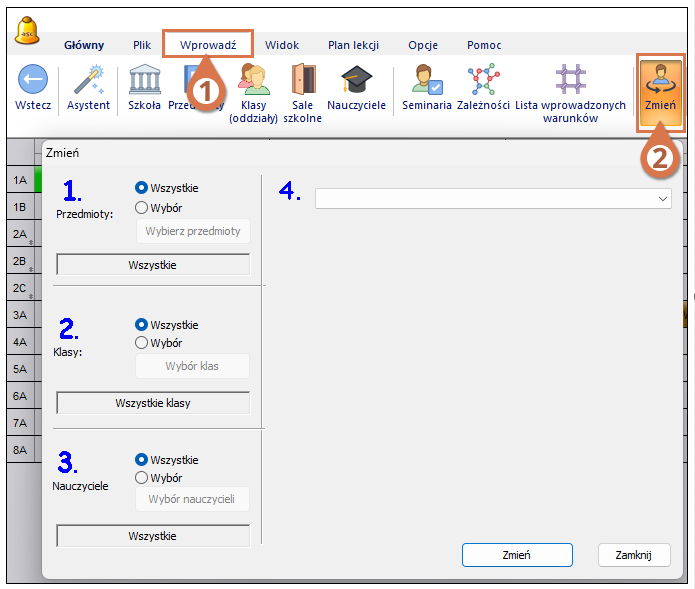The width and height of the screenshot is (695, 589).
Task: Open Sale szkolne door icon
Action: [x=302, y=80]
